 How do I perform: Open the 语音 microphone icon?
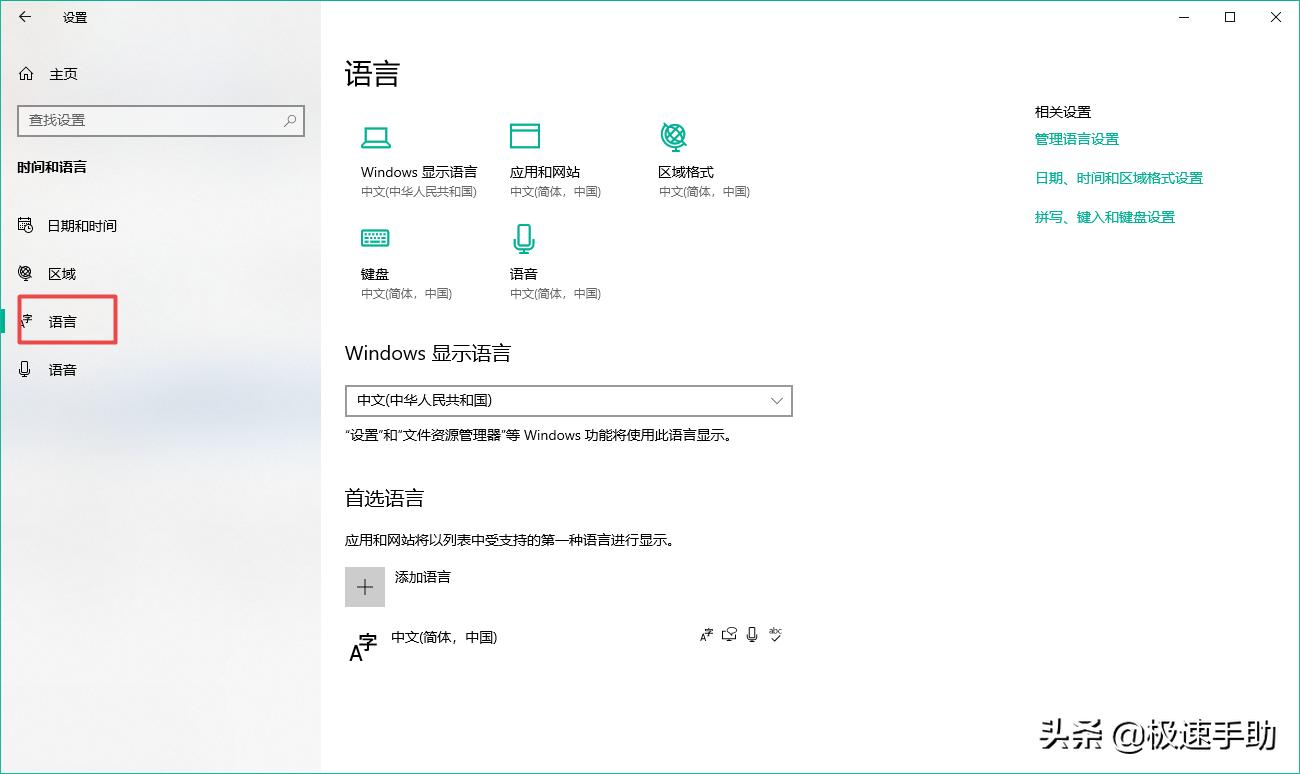pyautogui.click(x=524, y=237)
